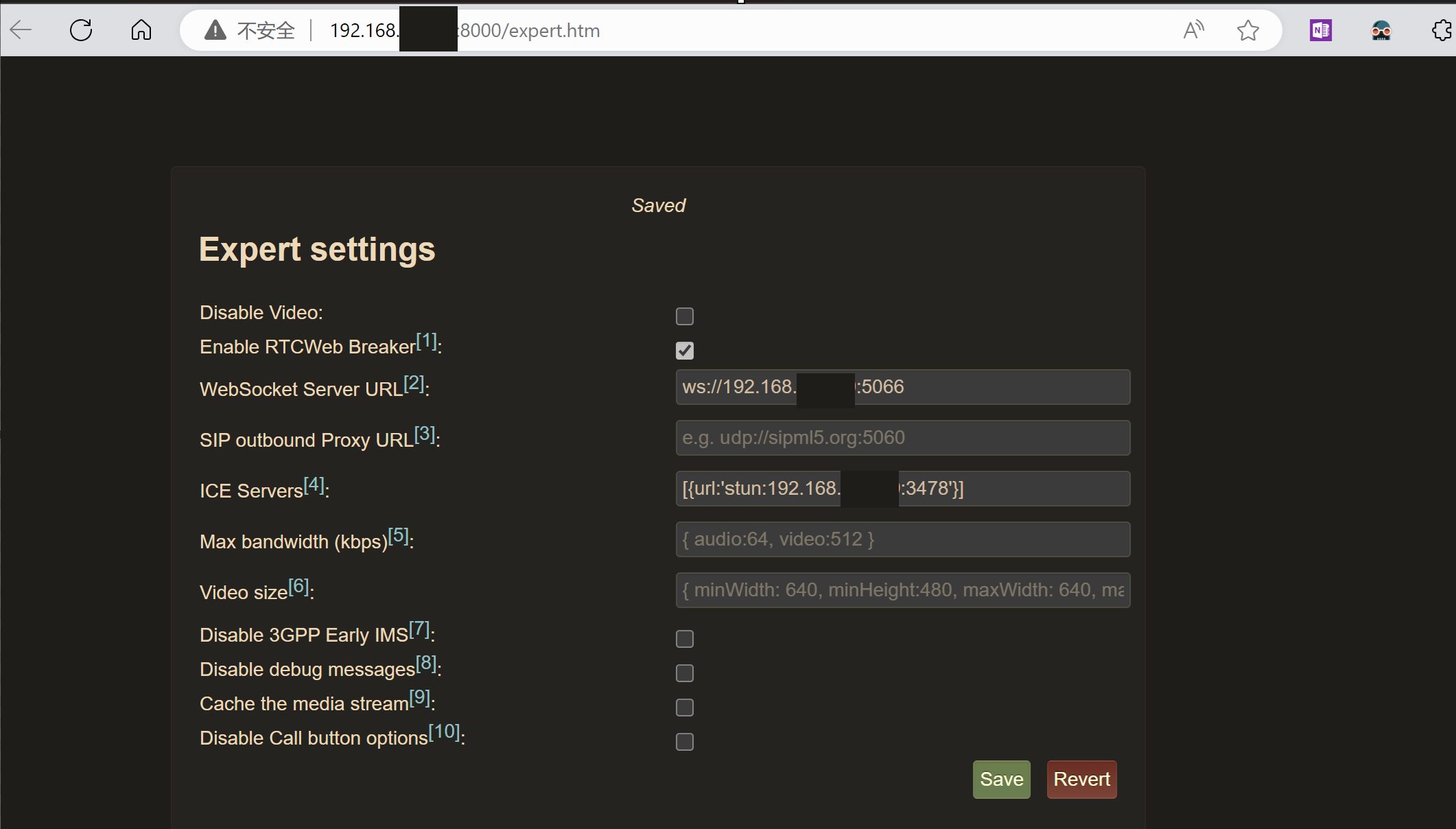Click the not-secure warning triangle icon

(215, 30)
